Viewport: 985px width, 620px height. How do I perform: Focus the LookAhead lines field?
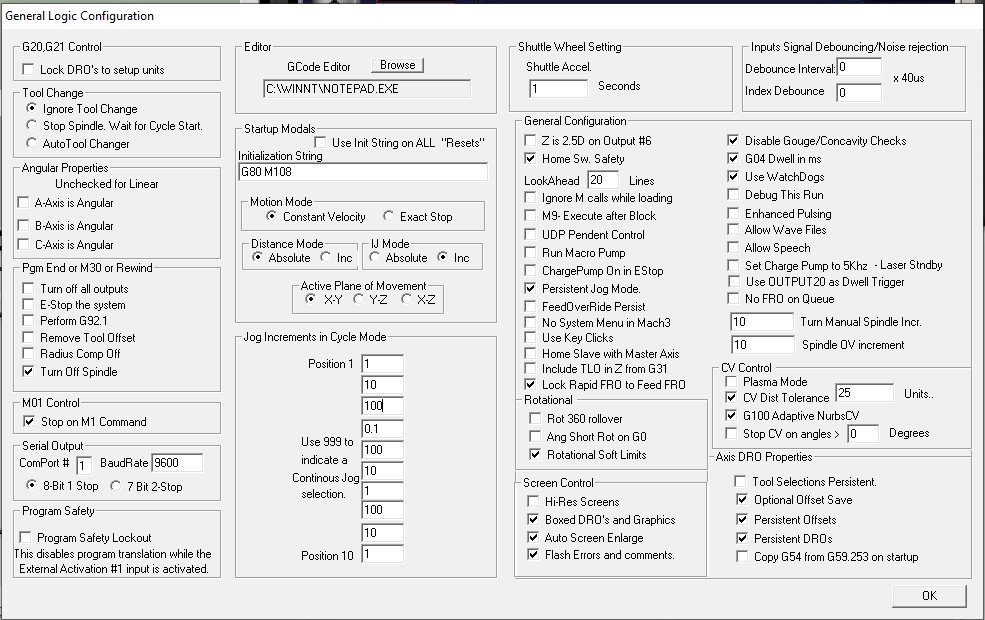point(603,180)
